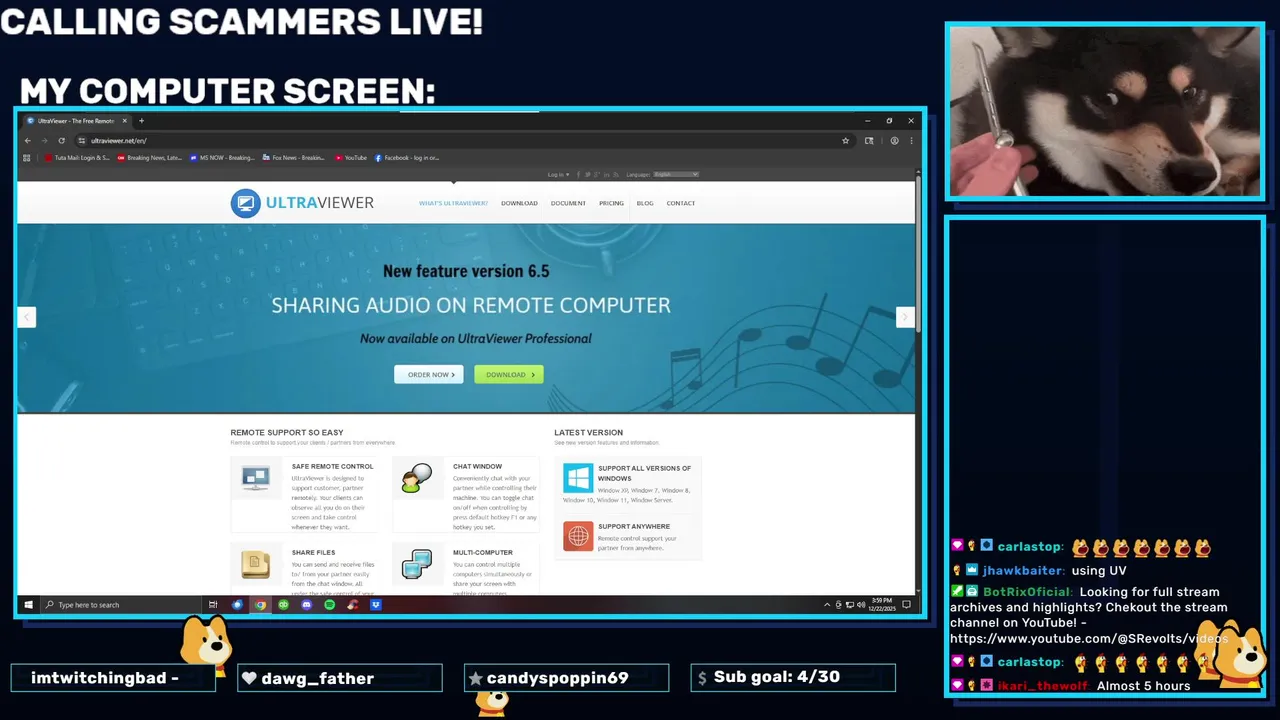Click the Chat Window heading
This screenshot has width=1280, height=720.
point(477,467)
